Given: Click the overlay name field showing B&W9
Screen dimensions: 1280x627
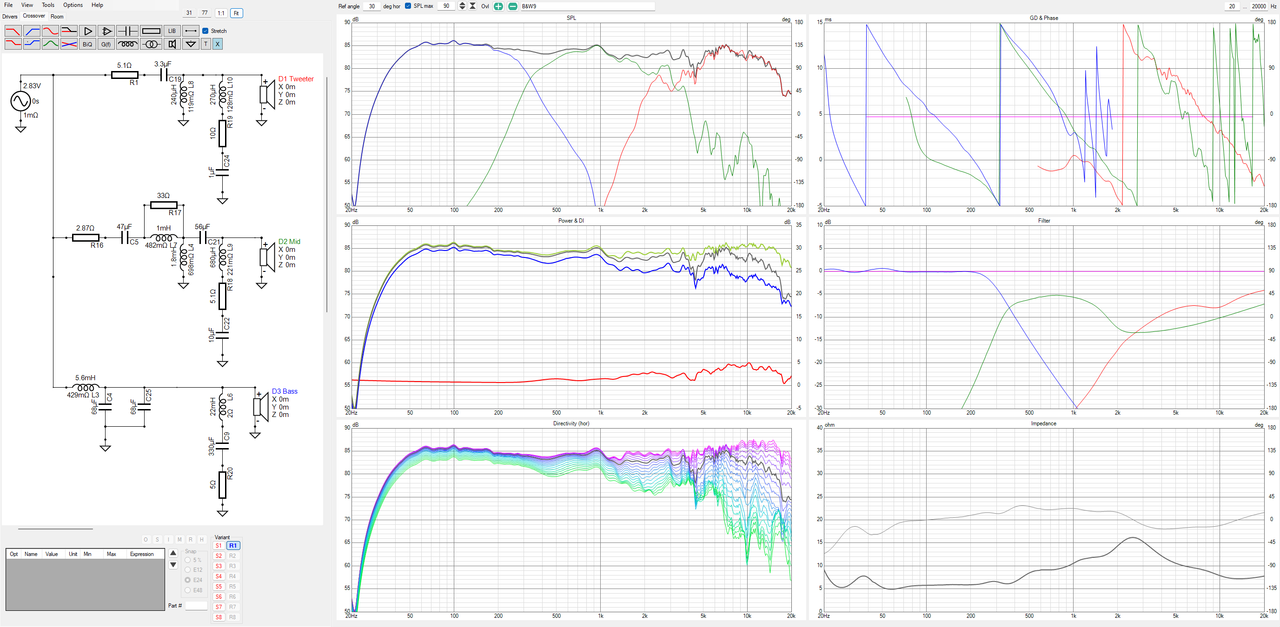Looking at the screenshot, I should [587, 6].
